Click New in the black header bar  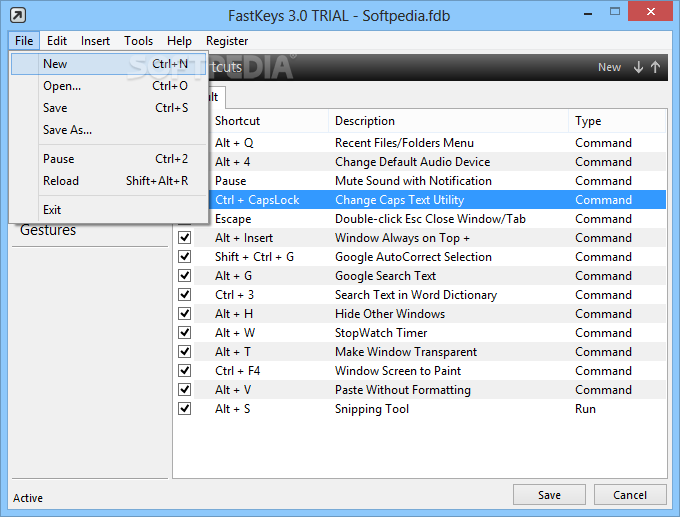click(609, 67)
